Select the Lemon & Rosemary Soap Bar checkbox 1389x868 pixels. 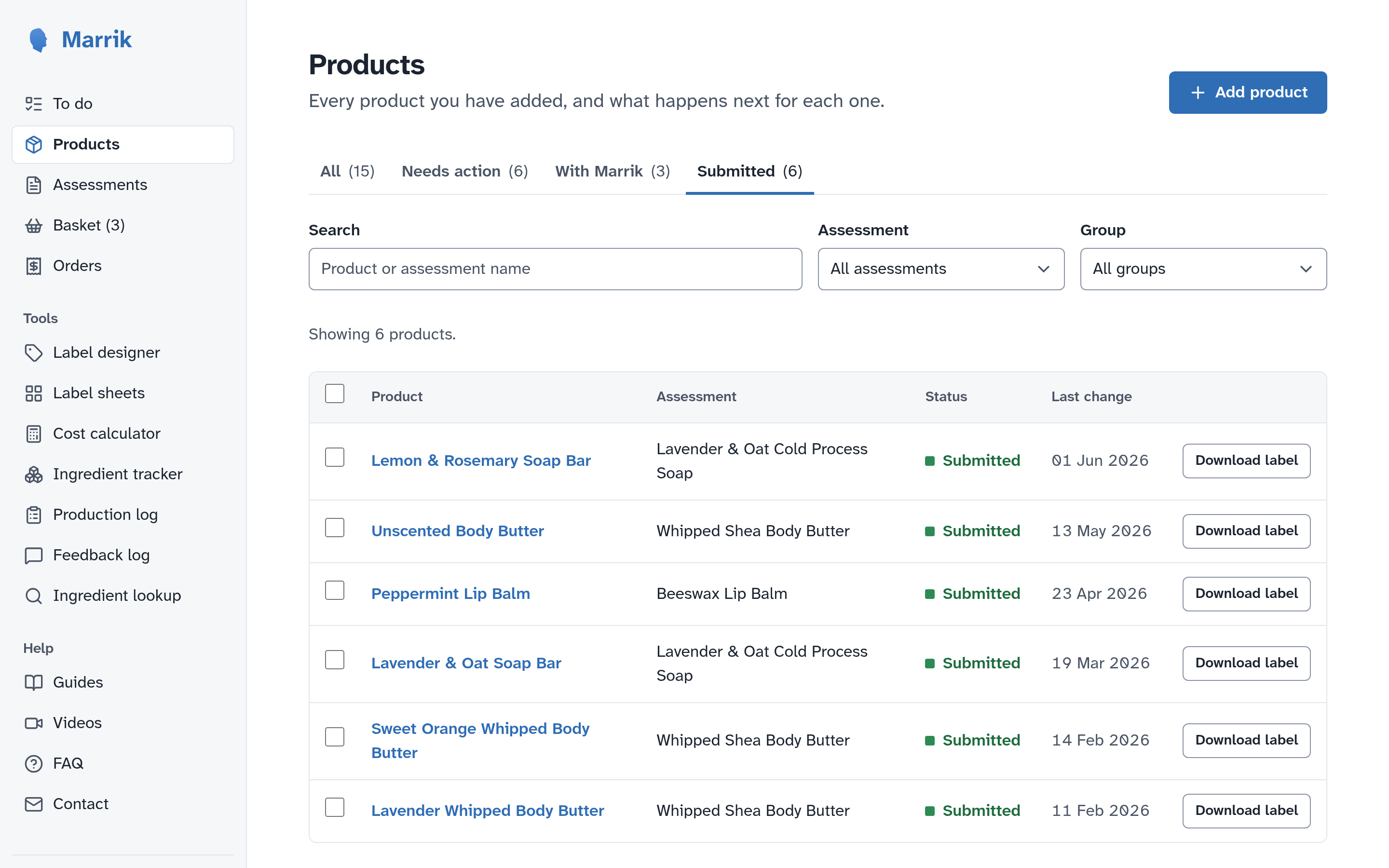[x=335, y=458]
